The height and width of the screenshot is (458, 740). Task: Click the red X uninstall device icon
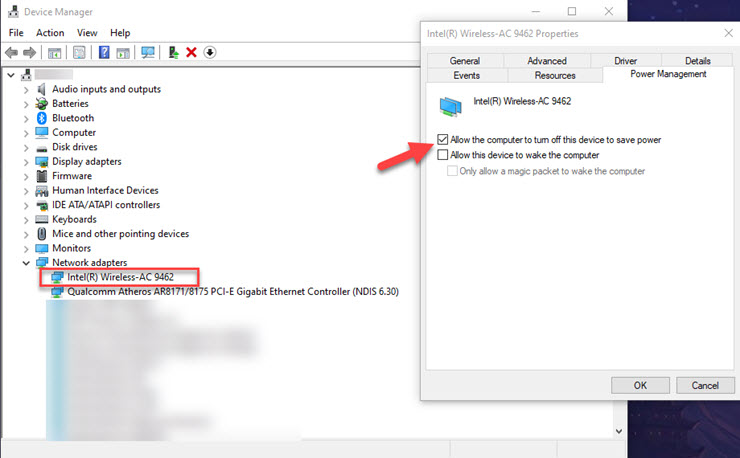(x=191, y=53)
